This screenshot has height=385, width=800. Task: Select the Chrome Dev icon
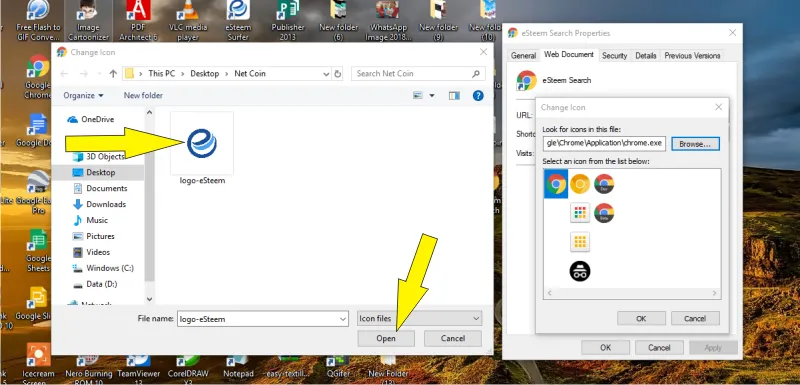coord(604,184)
